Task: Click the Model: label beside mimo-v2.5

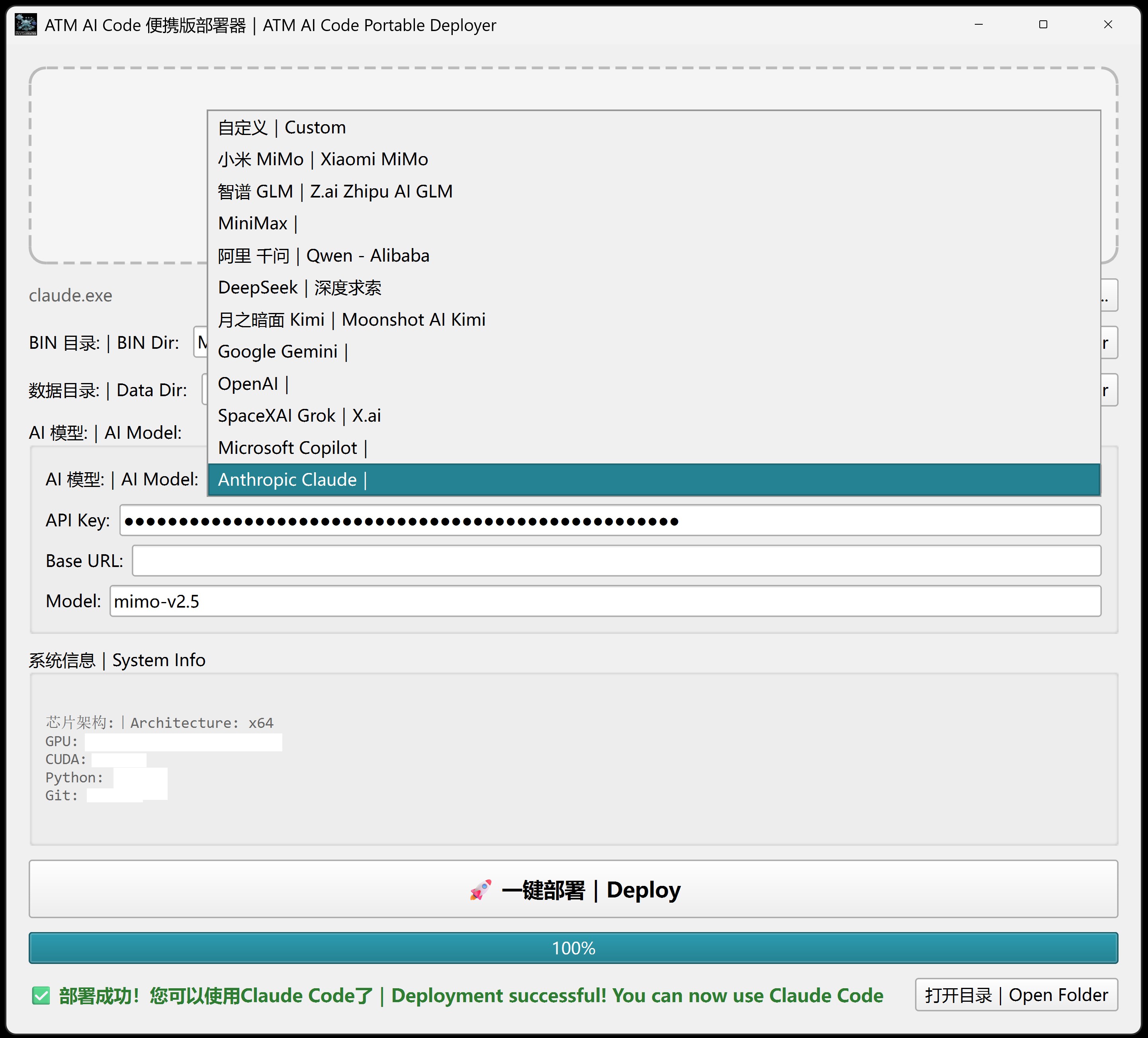Action: 73,601
